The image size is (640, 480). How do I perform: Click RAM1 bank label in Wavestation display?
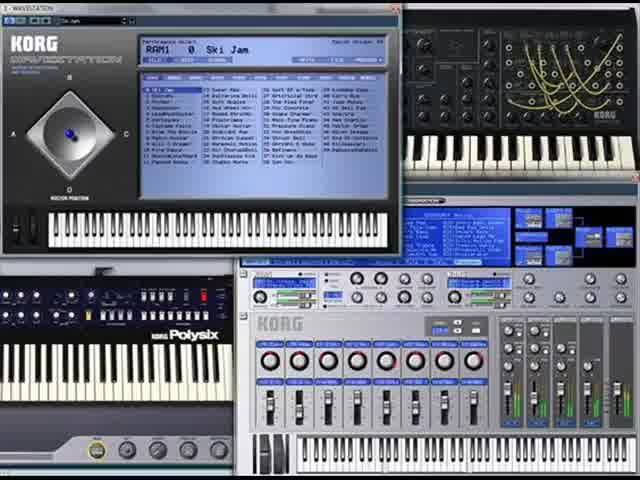158,50
